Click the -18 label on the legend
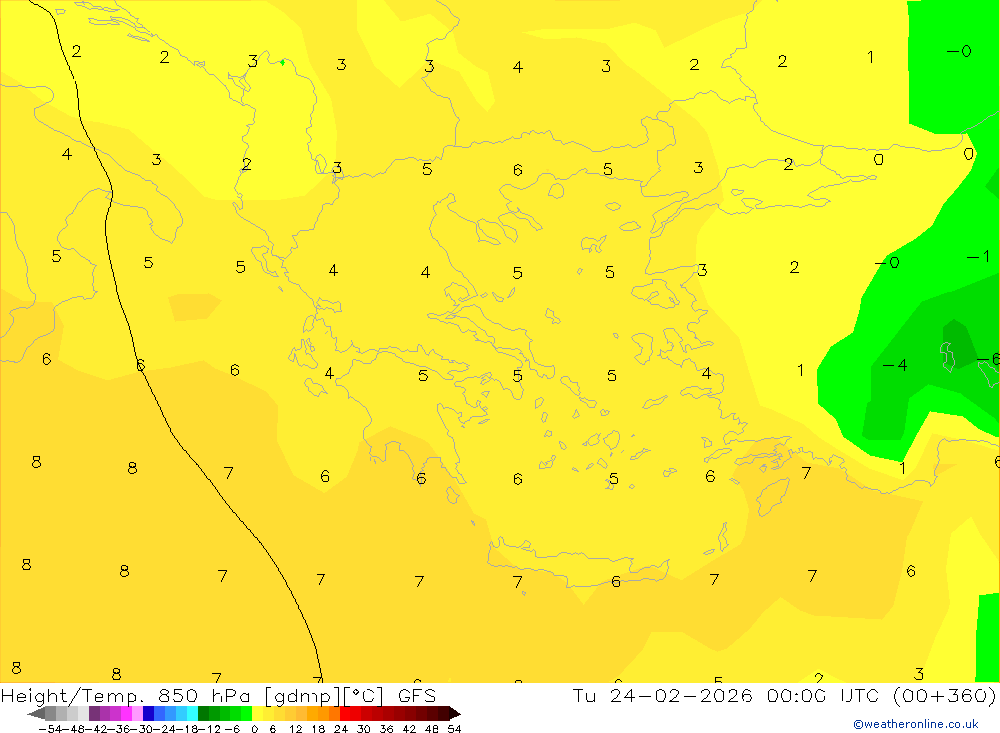Viewport: 1000px width, 733px height. [187, 729]
